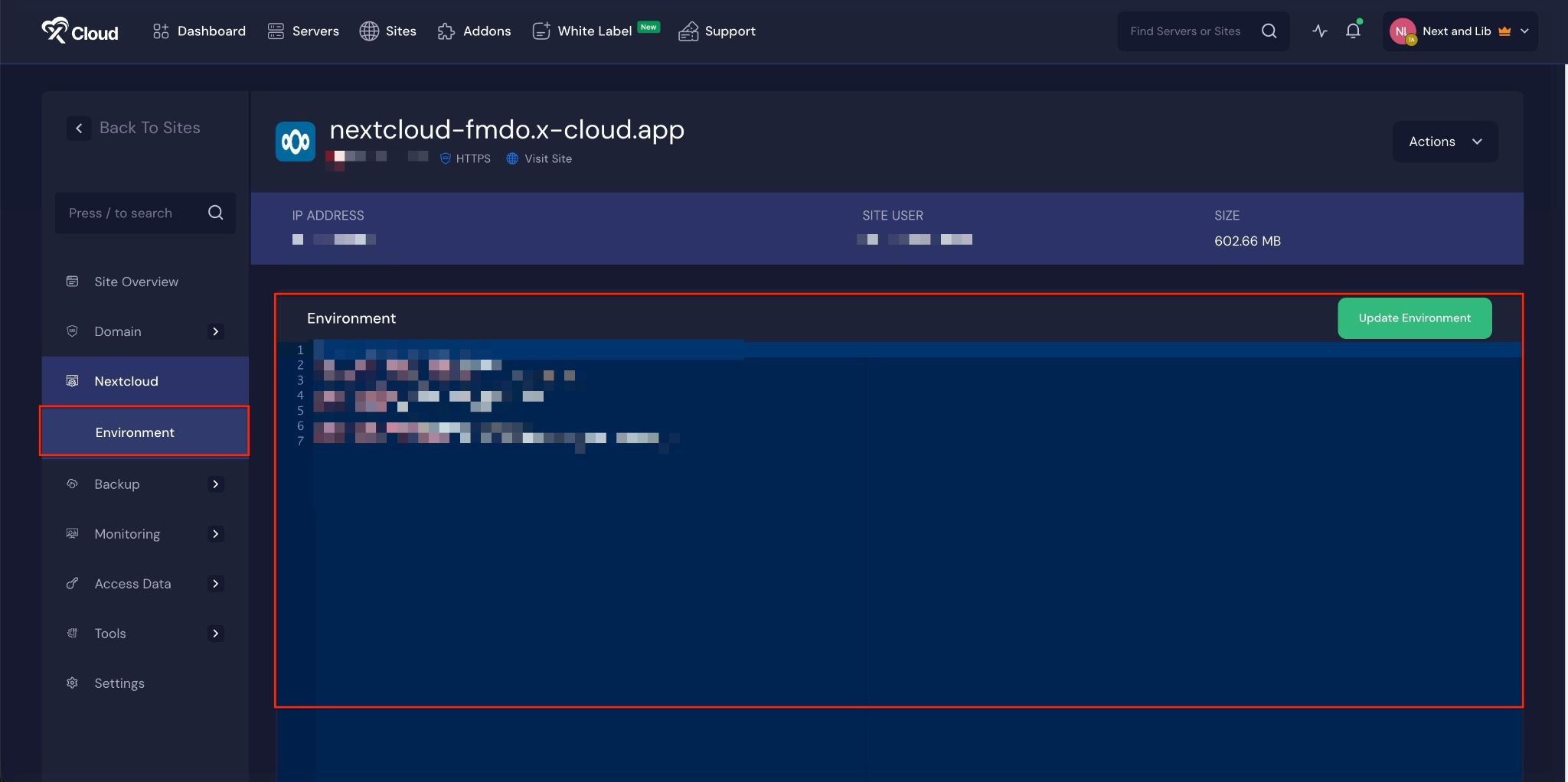The height and width of the screenshot is (782, 1568).
Task: Click the Find Servers or Sites input field
Action: tap(1187, 31)
